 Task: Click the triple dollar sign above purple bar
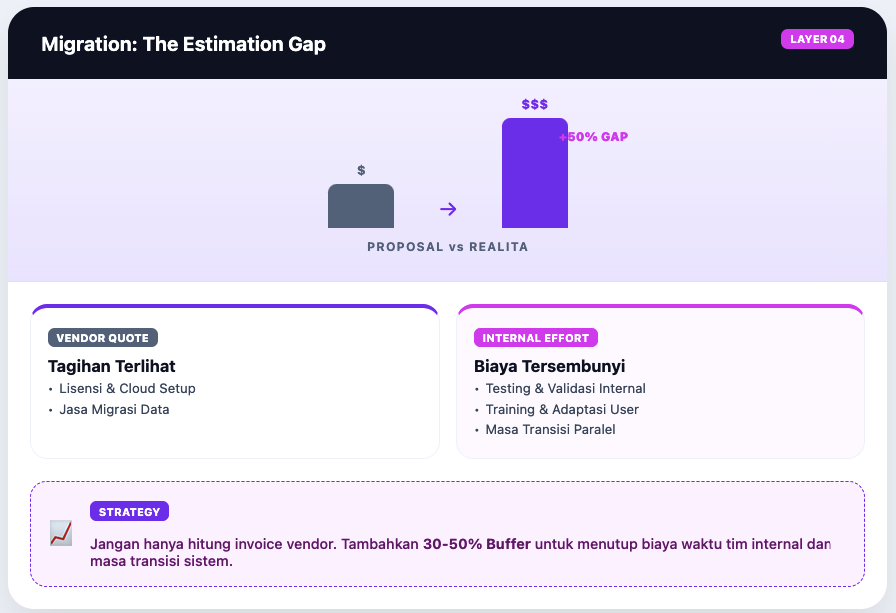click(x=535, y=104)
